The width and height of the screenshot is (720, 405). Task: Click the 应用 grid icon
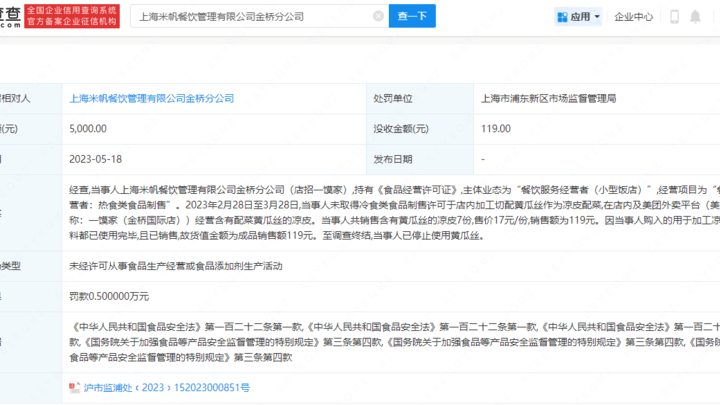(562, 17)
